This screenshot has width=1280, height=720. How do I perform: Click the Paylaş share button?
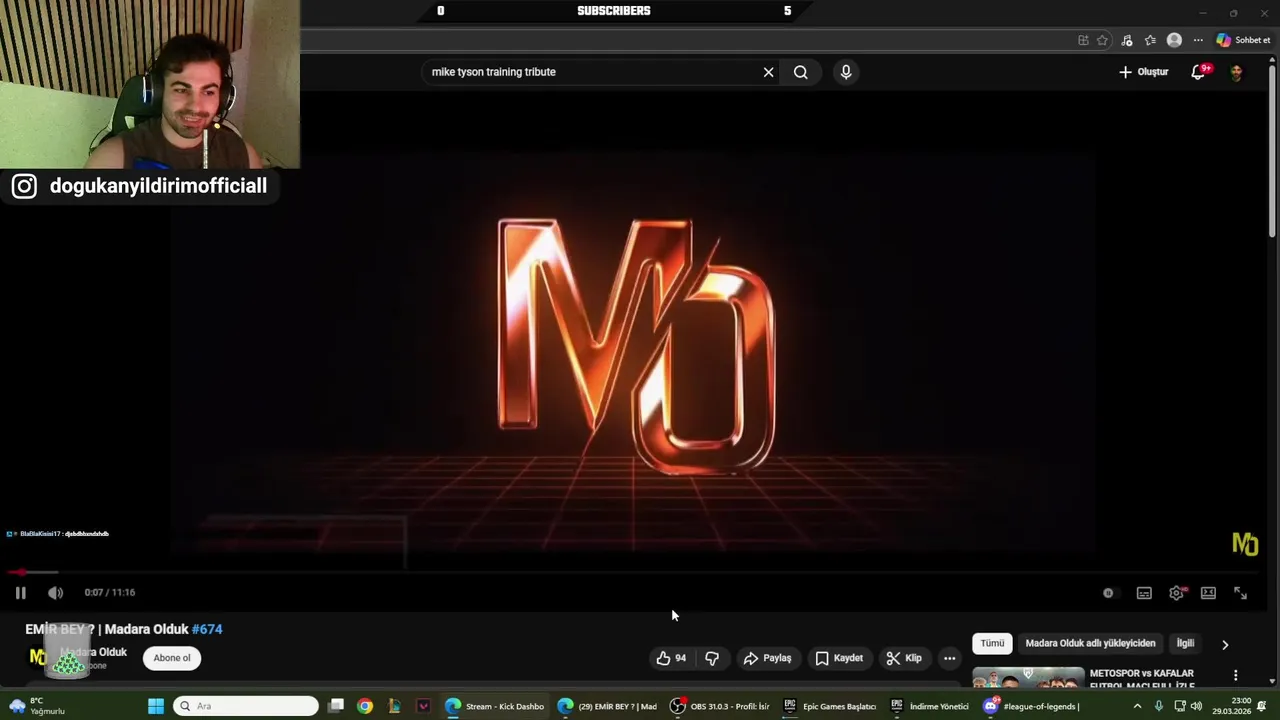point(767,658)
